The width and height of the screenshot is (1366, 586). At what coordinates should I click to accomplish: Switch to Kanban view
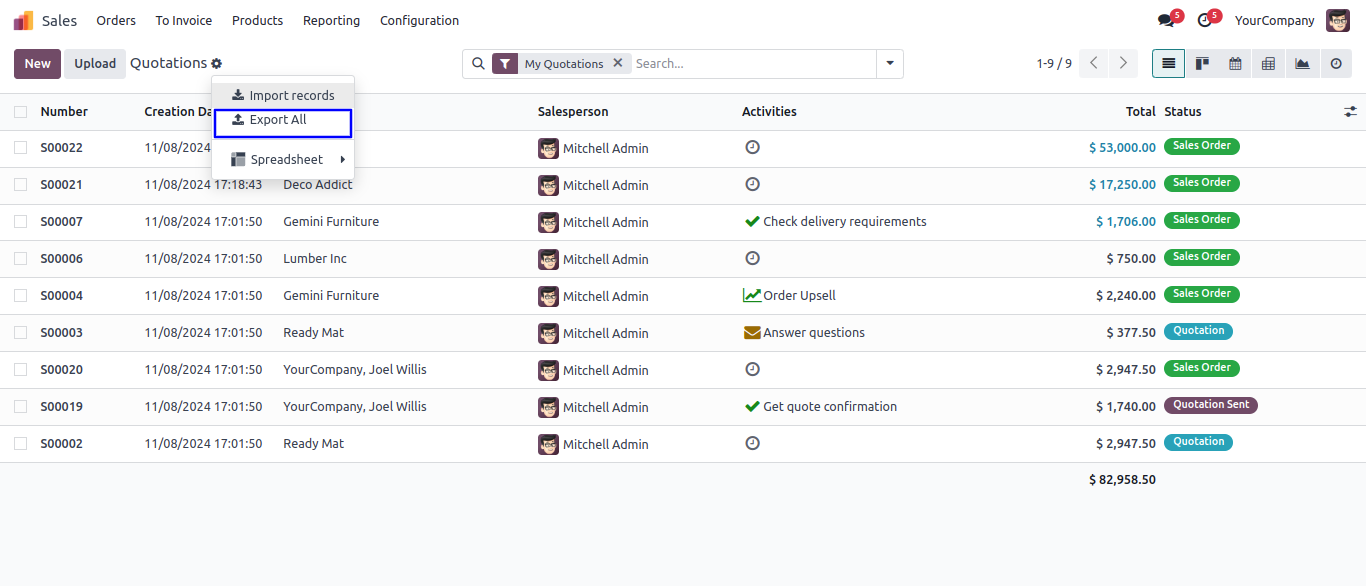(x=1202, y=64)
